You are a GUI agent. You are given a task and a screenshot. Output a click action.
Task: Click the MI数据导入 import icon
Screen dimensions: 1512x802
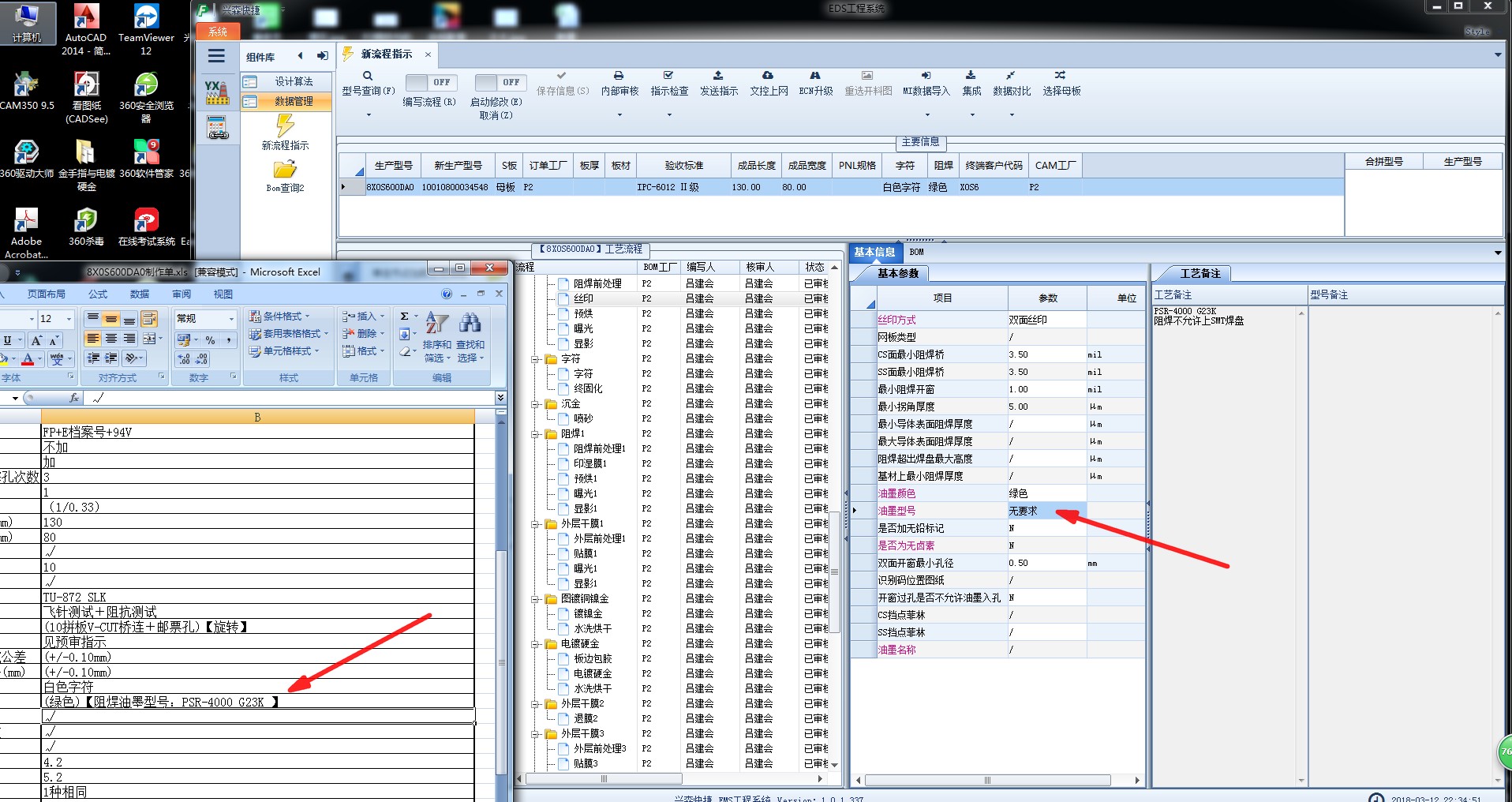[x=926, y=76]
